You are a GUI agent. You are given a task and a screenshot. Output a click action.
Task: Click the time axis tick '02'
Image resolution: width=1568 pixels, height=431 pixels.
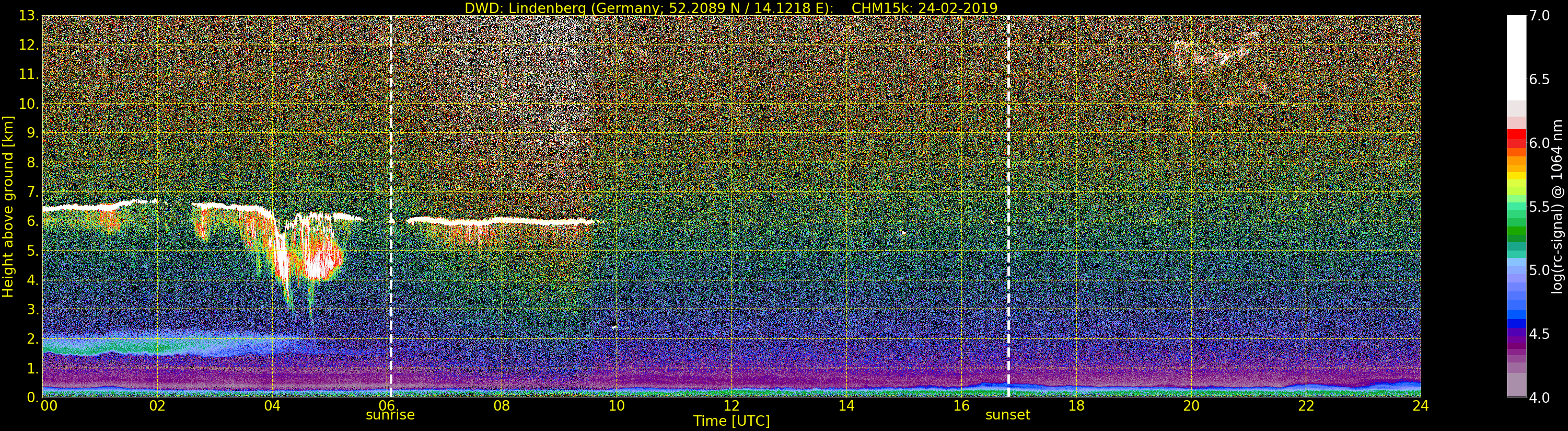pos(157,406)
